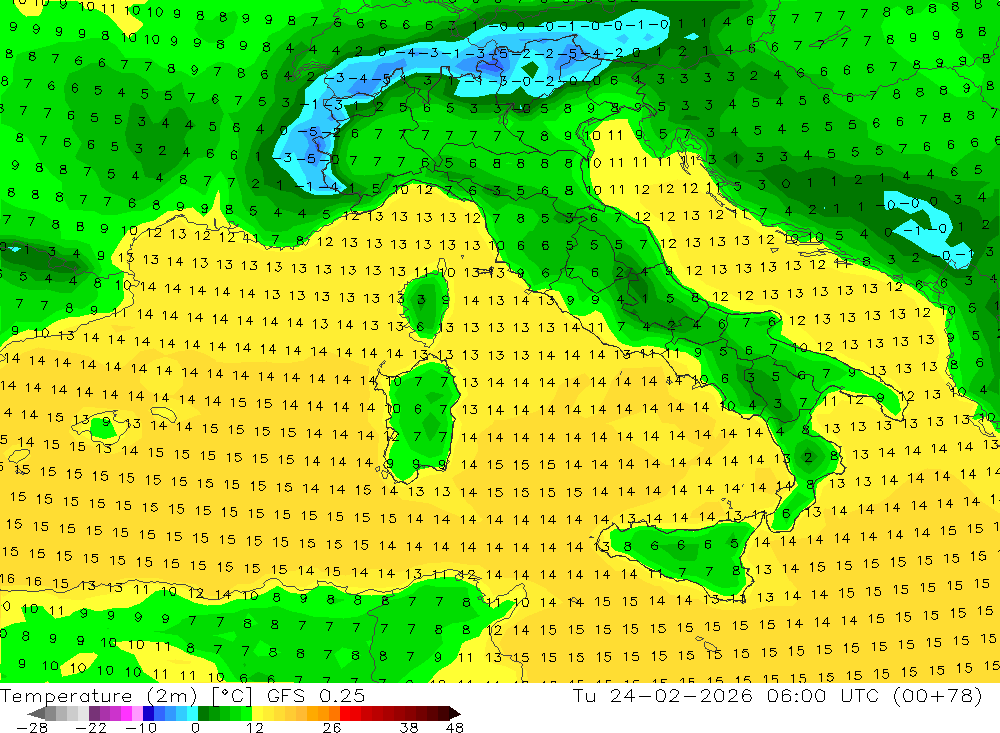This screenshot has width=1000, height=733.
Task: Click the 26 legend label under color bar
Action: 332,727
